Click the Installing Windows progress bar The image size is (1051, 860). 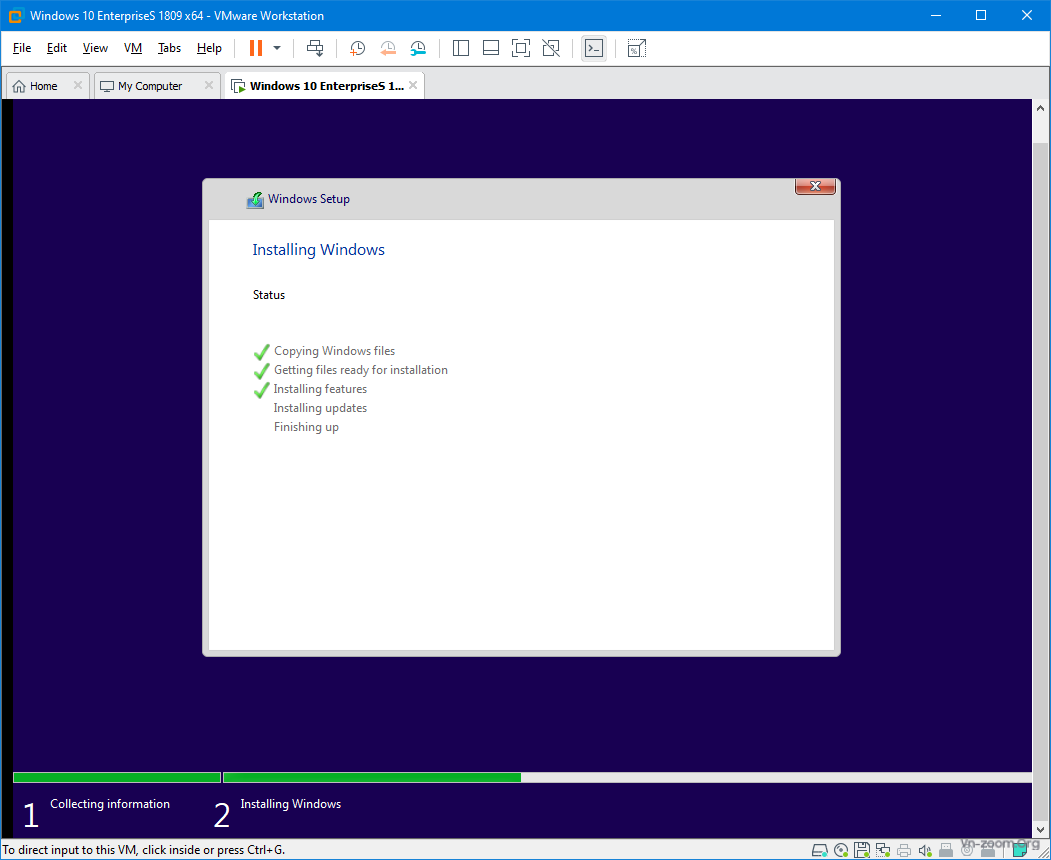(627, 778)
